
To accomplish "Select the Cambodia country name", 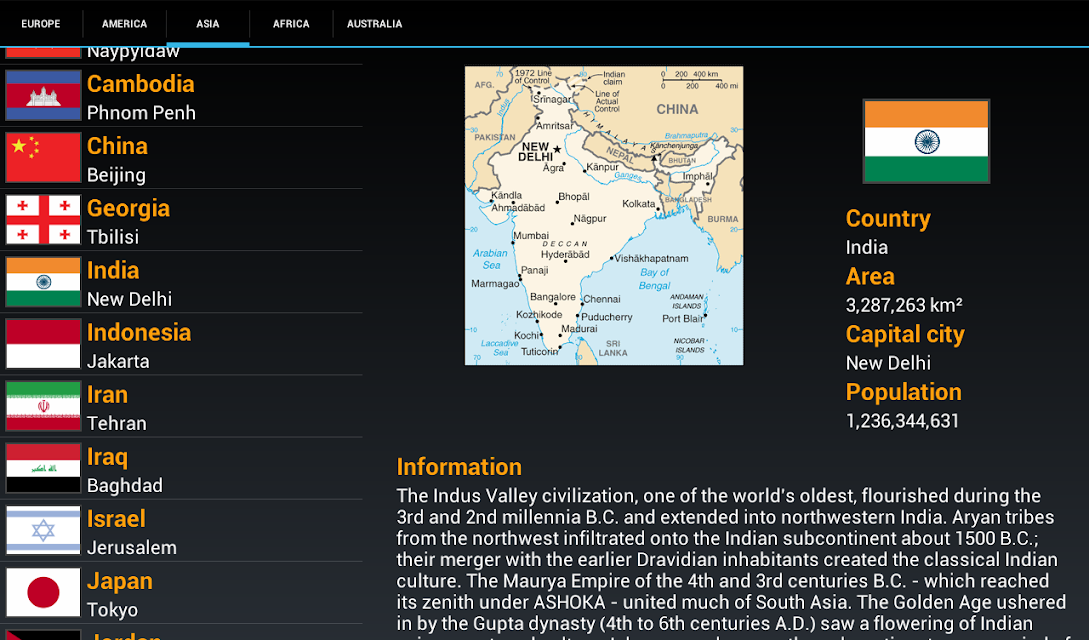I will [x=140, y=84].
